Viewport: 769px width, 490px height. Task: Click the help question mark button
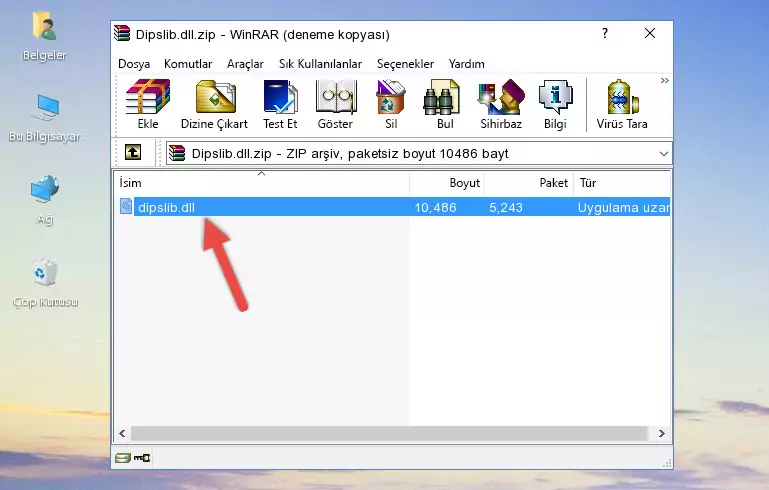point(605,33)
